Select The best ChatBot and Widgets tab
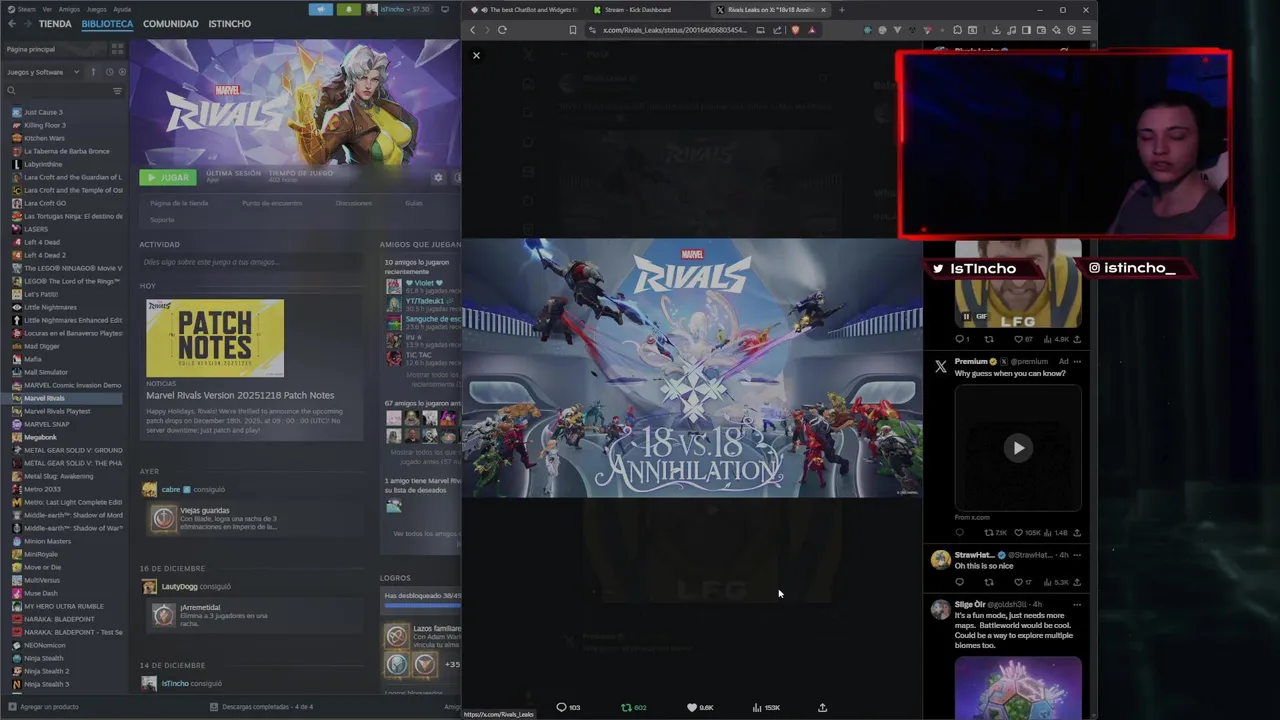 527,10
